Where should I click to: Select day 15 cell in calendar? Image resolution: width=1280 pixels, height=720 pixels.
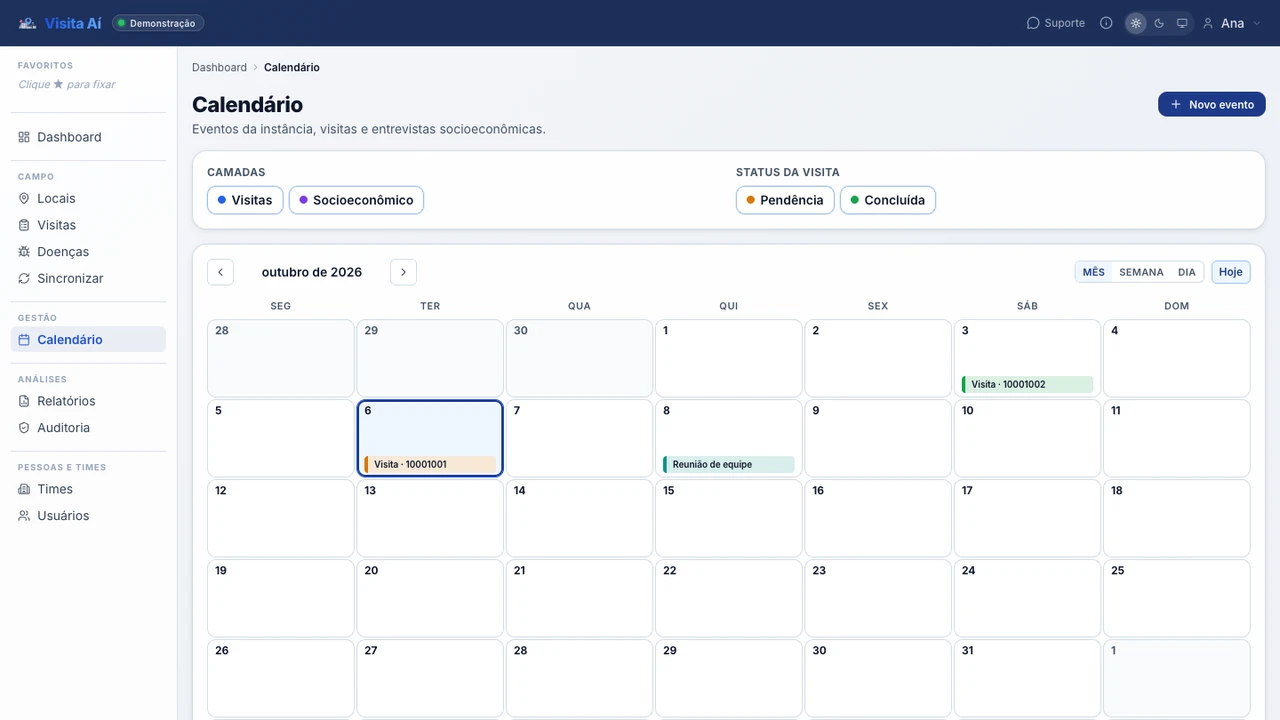tap(729, 518)
